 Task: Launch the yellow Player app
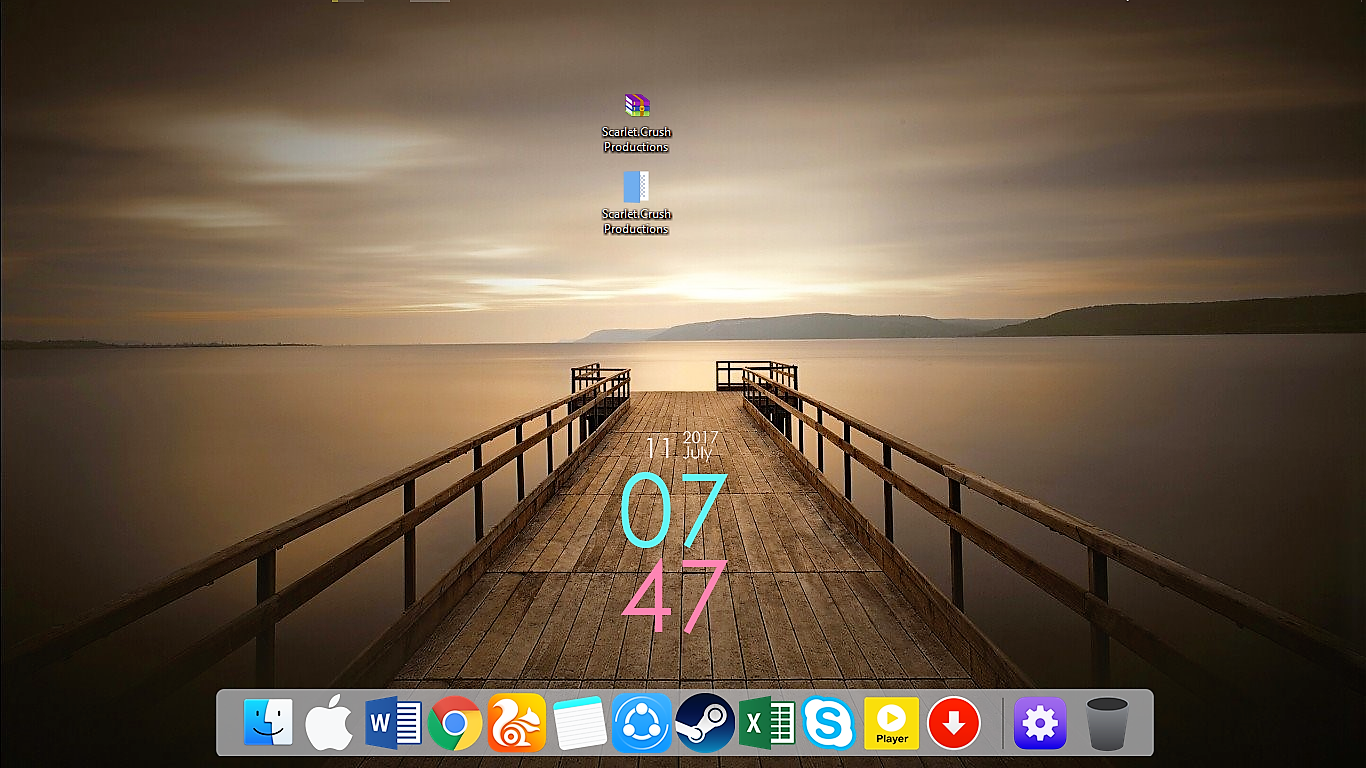tap(891, 723)
